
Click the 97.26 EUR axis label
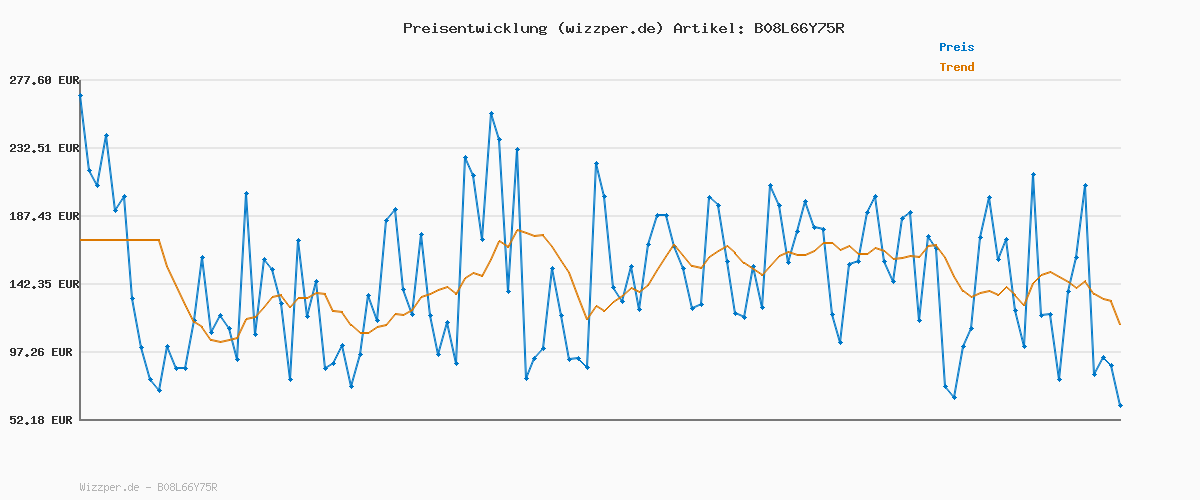[42, 352]
